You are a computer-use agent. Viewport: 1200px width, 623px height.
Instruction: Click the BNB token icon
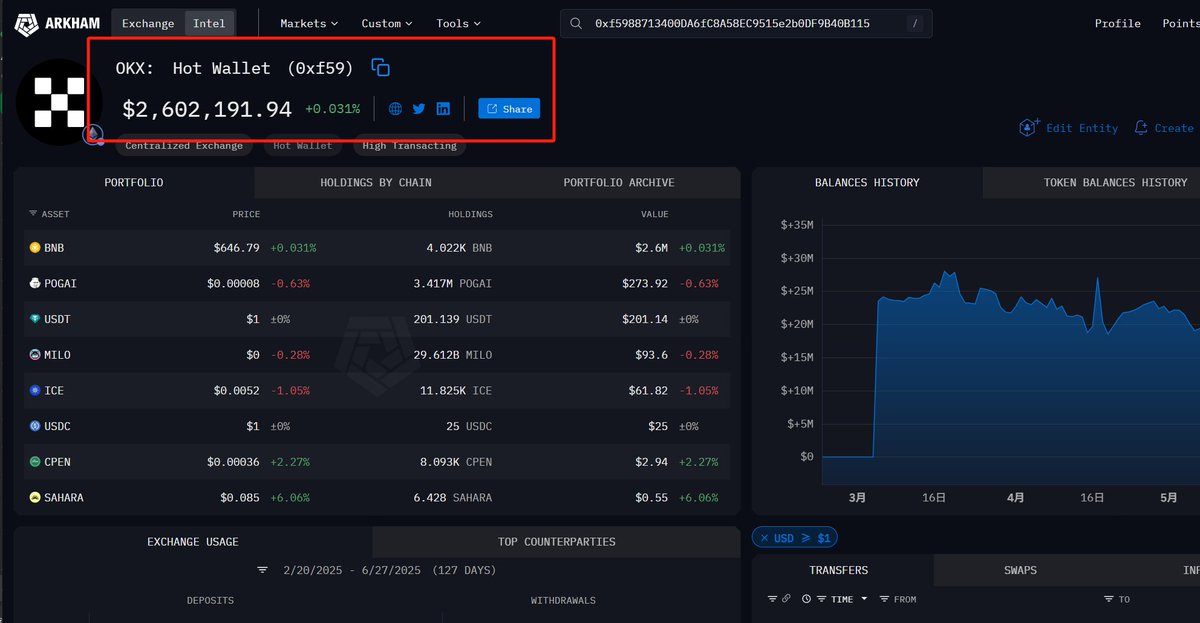[x=35, y=247]
